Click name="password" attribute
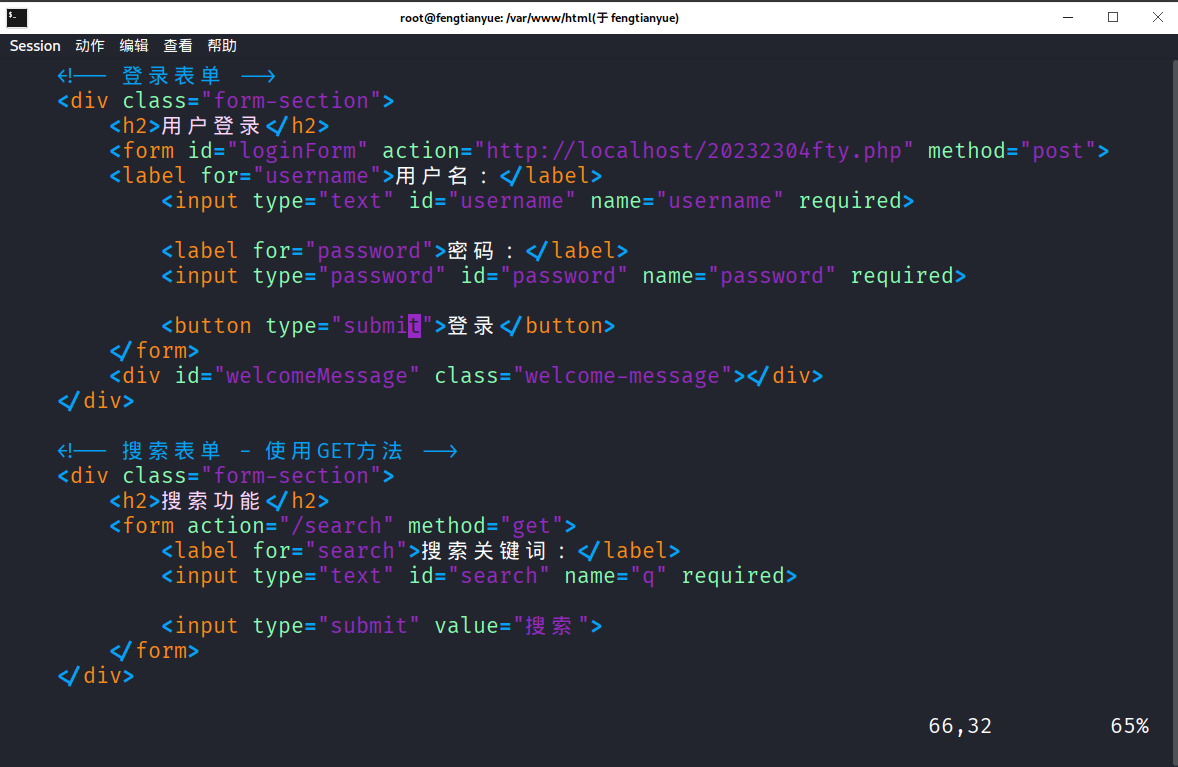 point(739,276)
